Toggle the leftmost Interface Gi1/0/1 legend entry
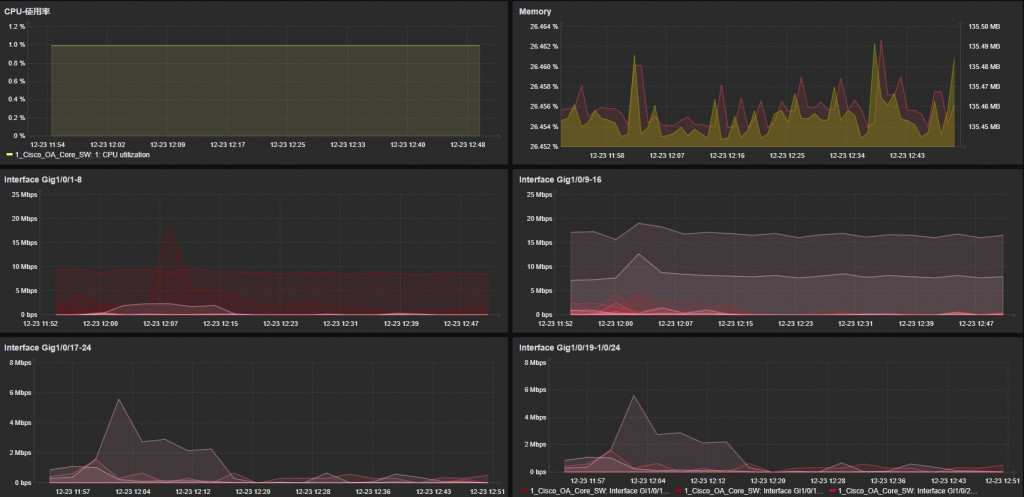 [599, 490]
